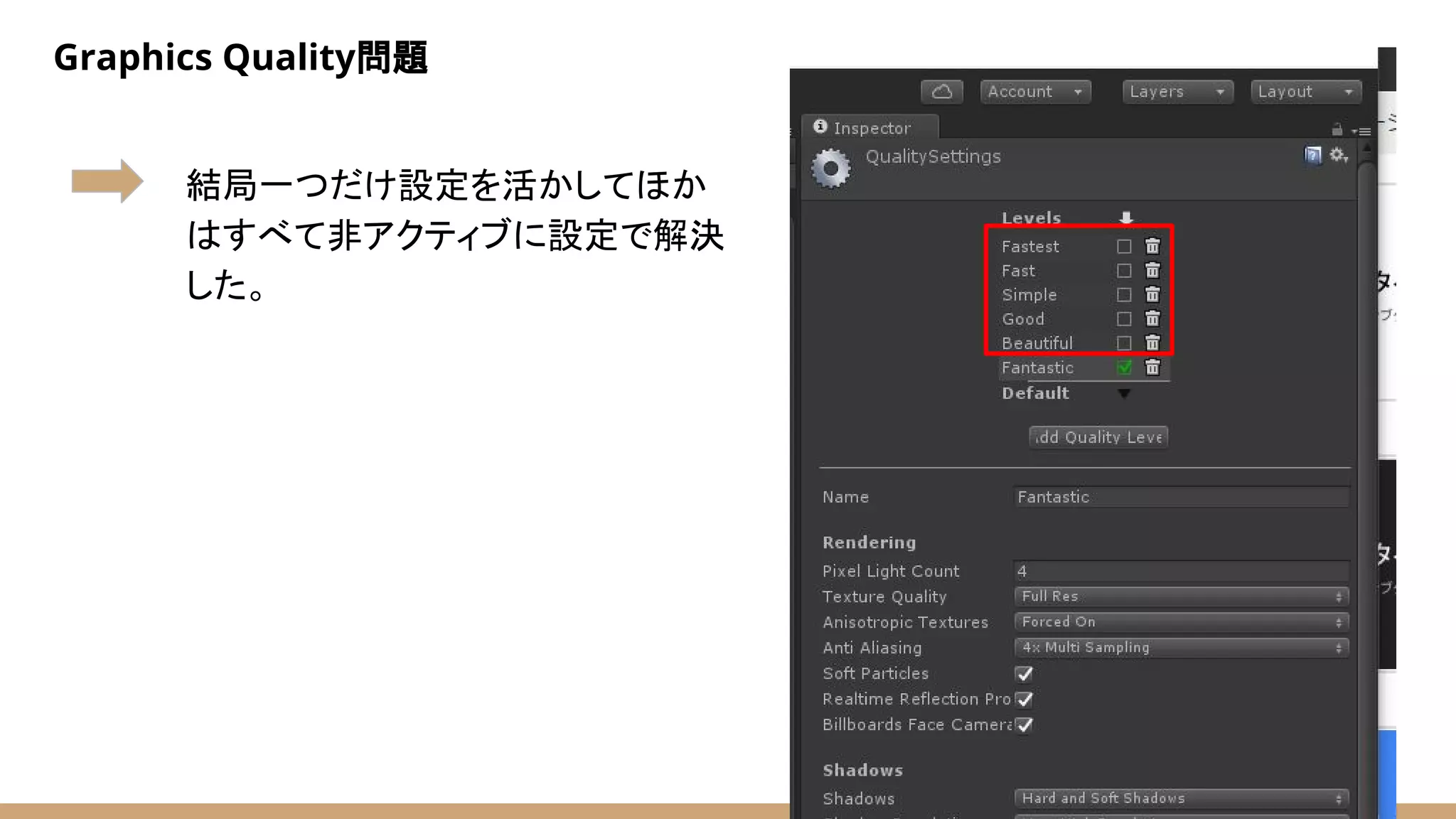Enable the Fastest quality level checkbox
The height and width of the screenshot is (819, 1456).
point(1124,247)
